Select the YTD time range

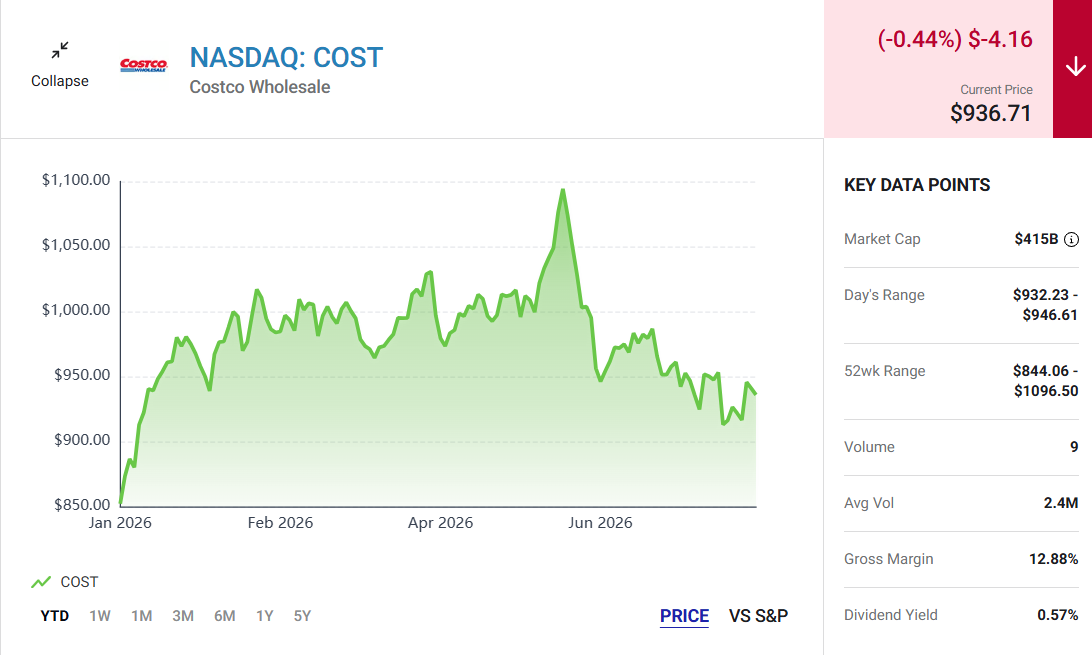(54, 616)
